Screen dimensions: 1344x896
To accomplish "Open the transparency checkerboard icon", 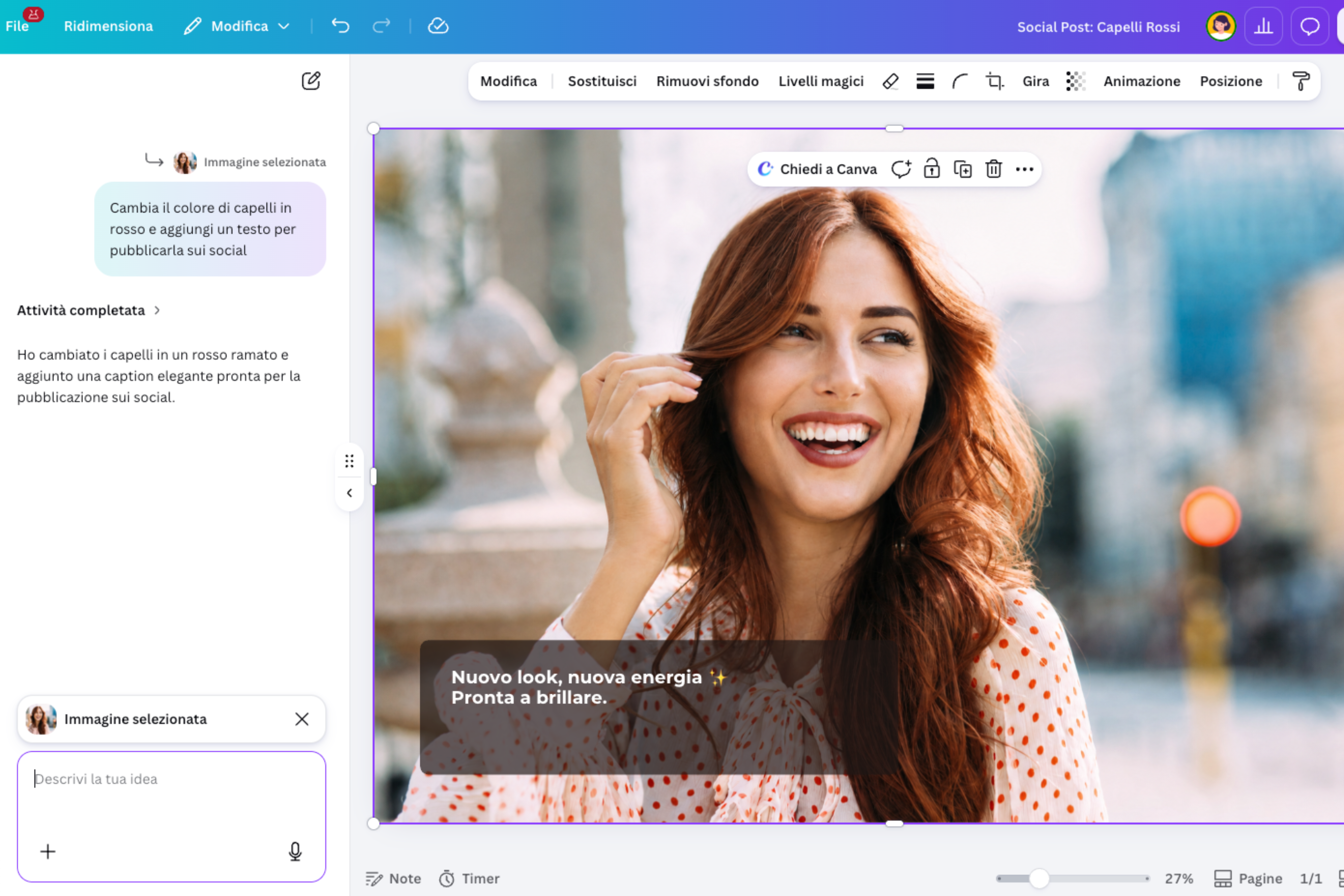I will coord(1075,82).
